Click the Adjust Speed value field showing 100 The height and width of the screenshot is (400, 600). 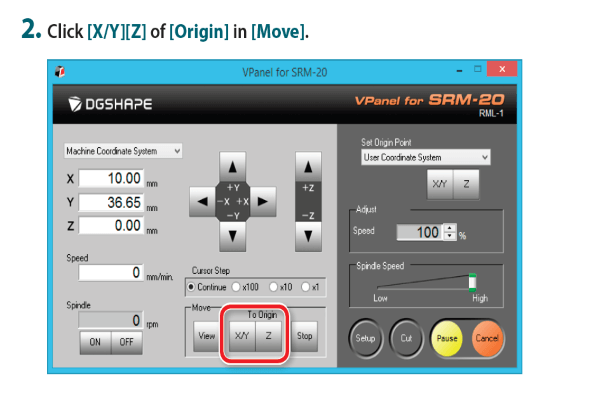[420, 232]
